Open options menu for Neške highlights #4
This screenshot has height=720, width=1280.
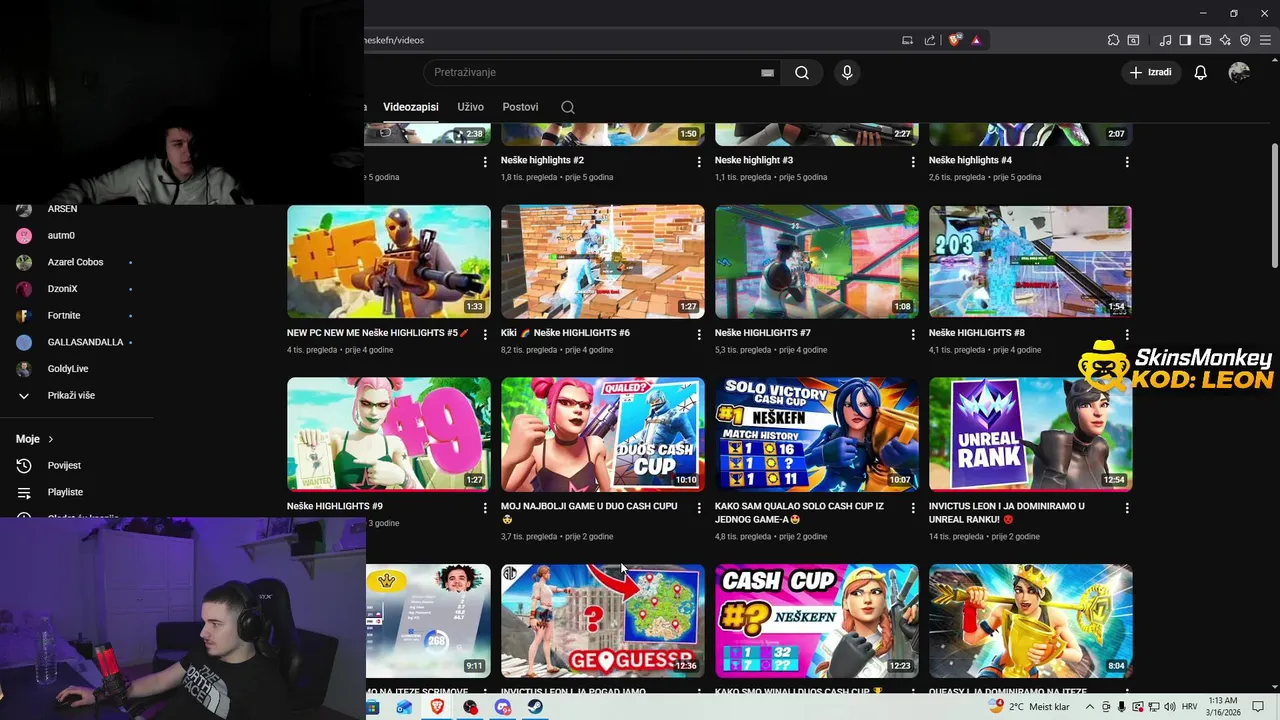click(1127, 162)
